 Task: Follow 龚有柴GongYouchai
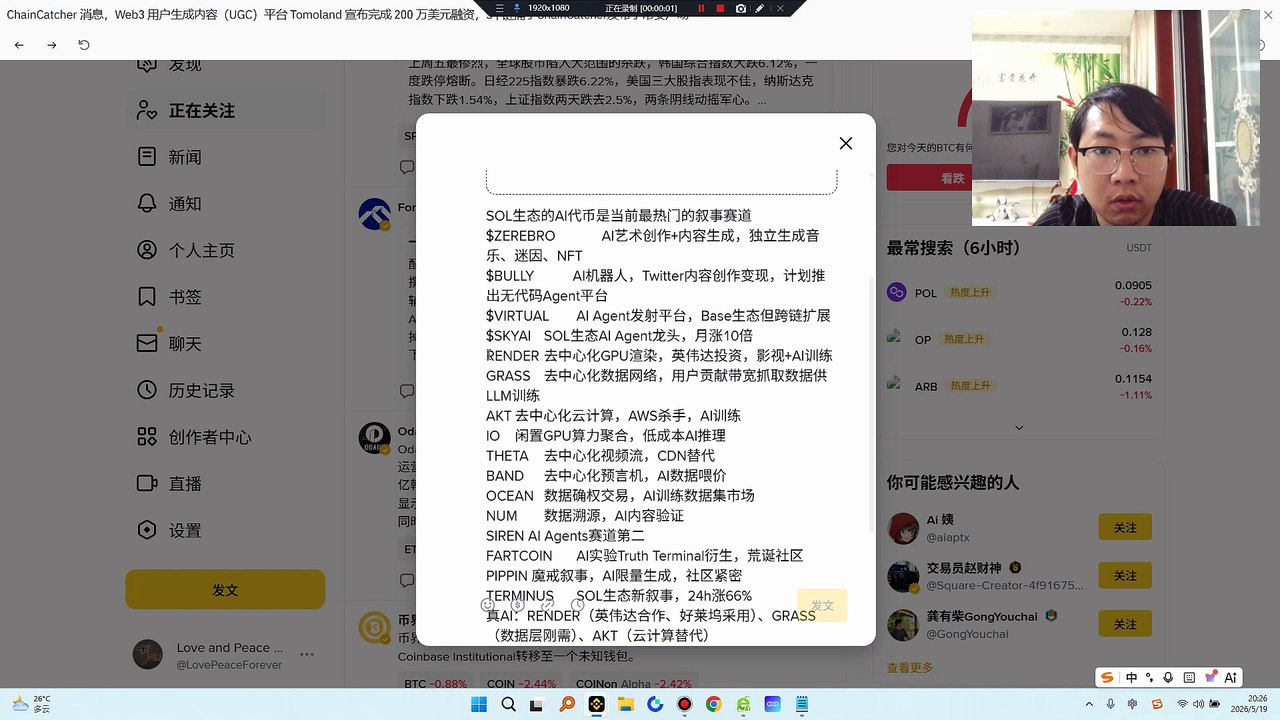[1125, 624]
